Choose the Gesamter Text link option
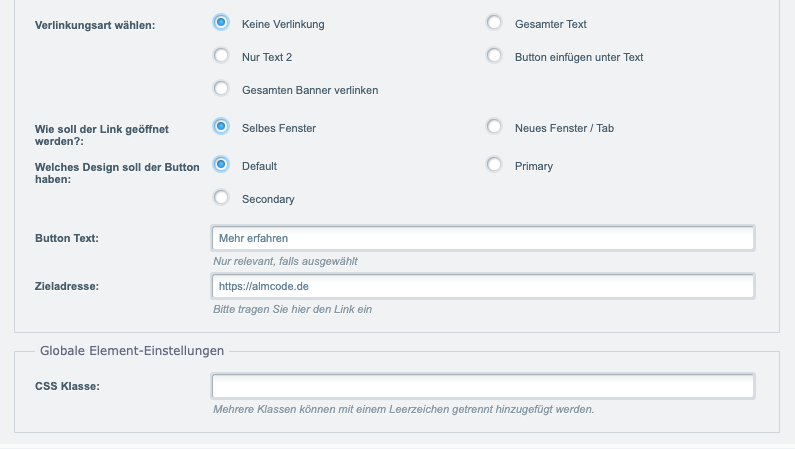The width and height of the screenshot is (795, 449). tap(494, 22)
